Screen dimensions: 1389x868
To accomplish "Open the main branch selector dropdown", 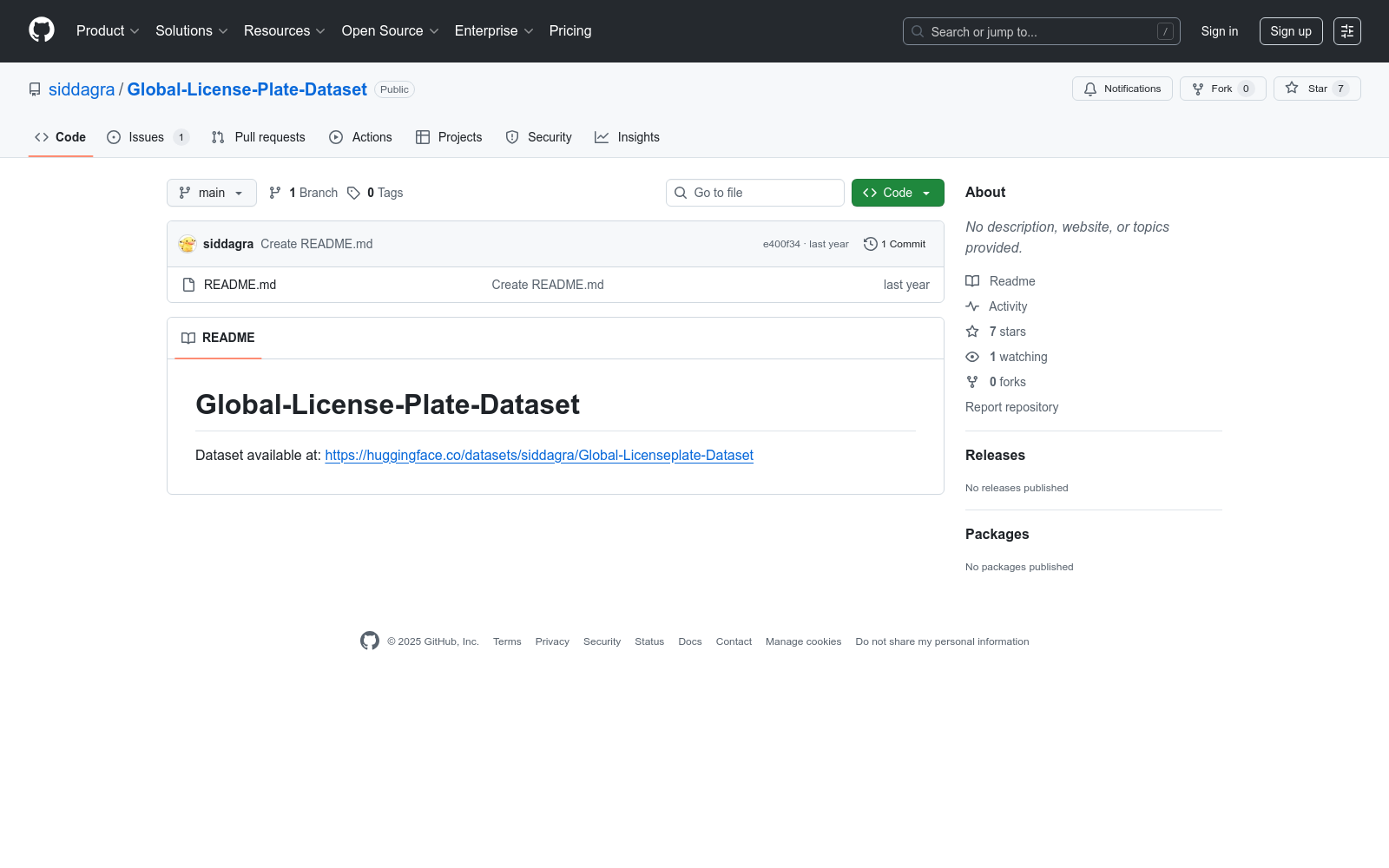I will 212,193.
